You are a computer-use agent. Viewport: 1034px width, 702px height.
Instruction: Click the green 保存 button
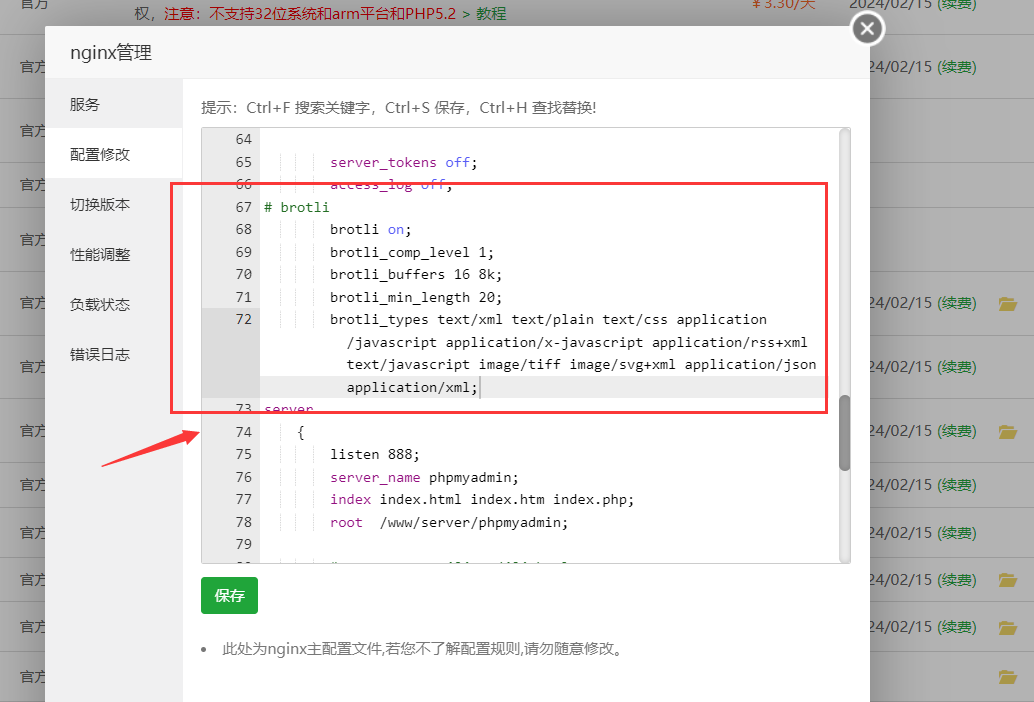pyautogui.click(x=228, y=595)
